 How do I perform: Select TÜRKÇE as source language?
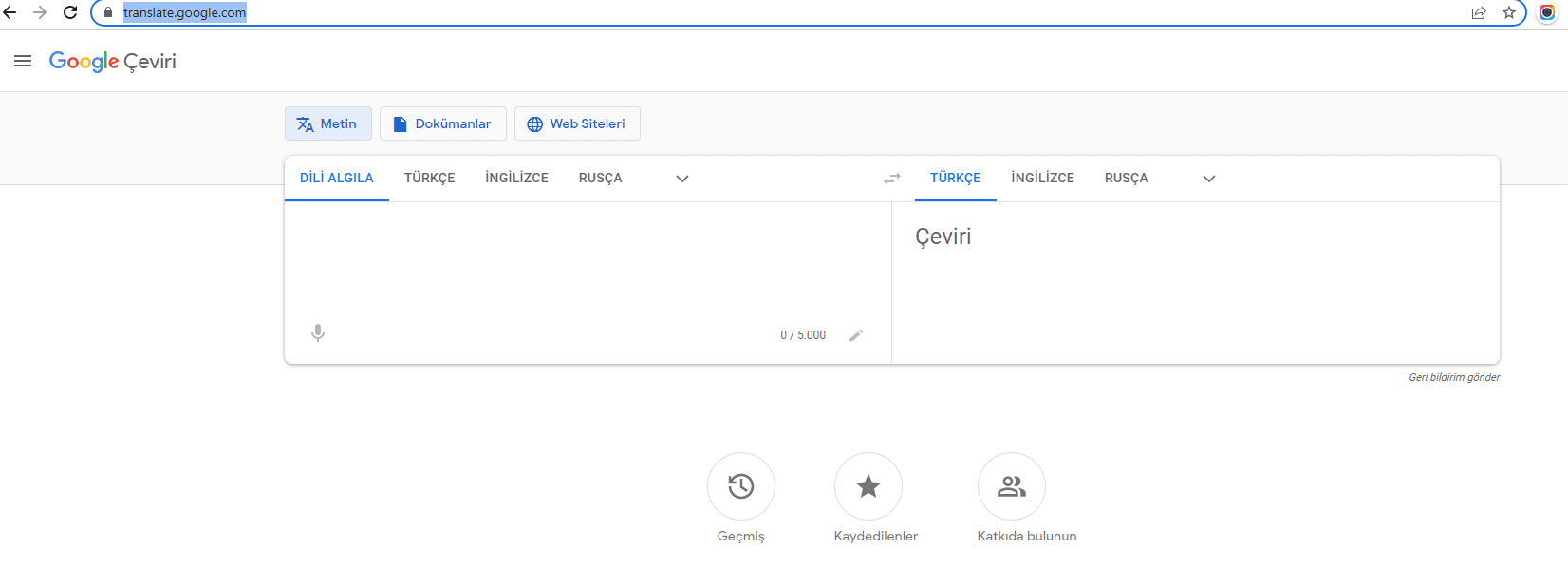coord(429,178)
